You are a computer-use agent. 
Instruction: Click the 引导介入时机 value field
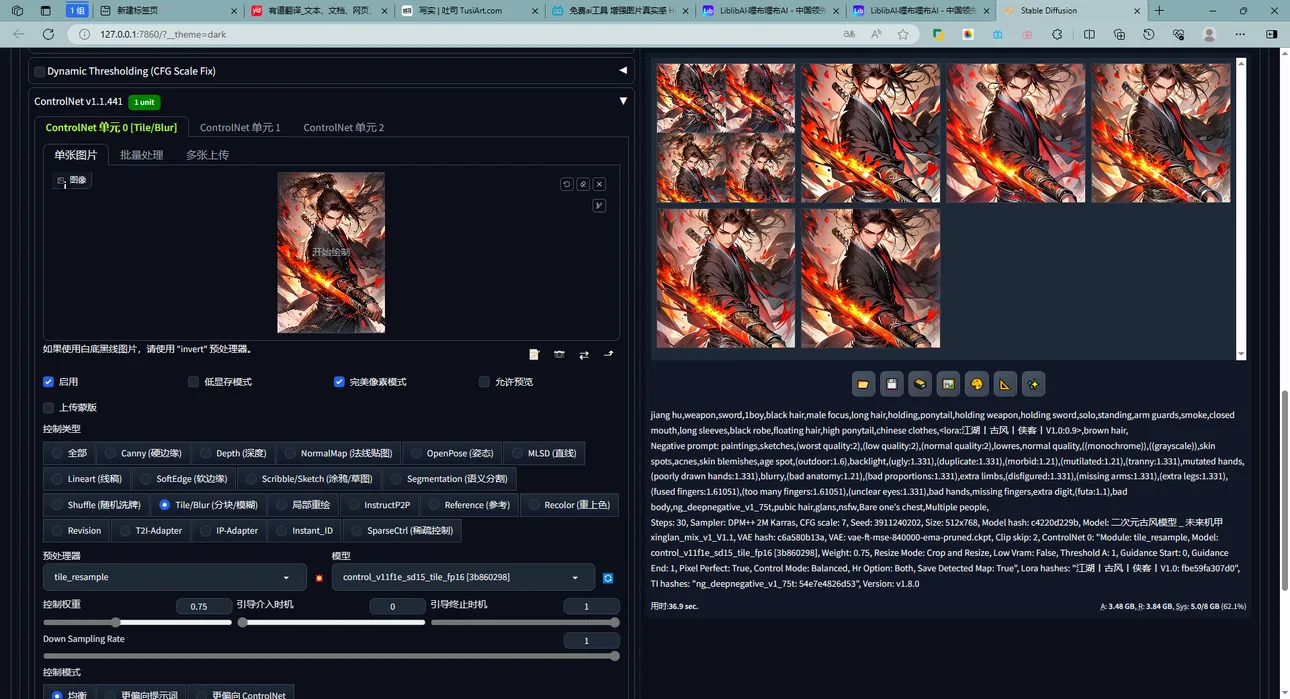tap(397, 606)
